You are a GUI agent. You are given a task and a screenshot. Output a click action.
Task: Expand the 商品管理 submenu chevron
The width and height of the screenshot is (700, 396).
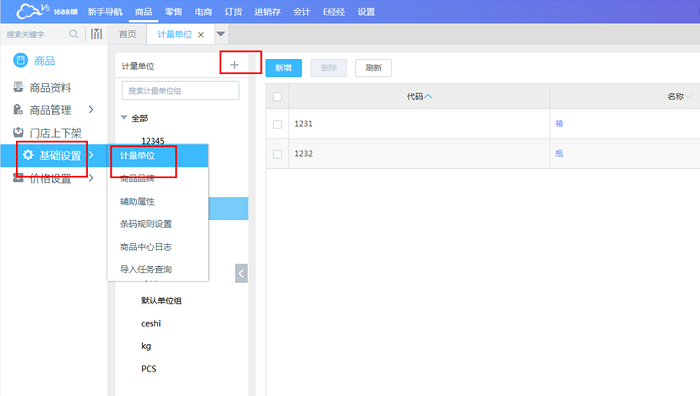[x=91, y=109]
